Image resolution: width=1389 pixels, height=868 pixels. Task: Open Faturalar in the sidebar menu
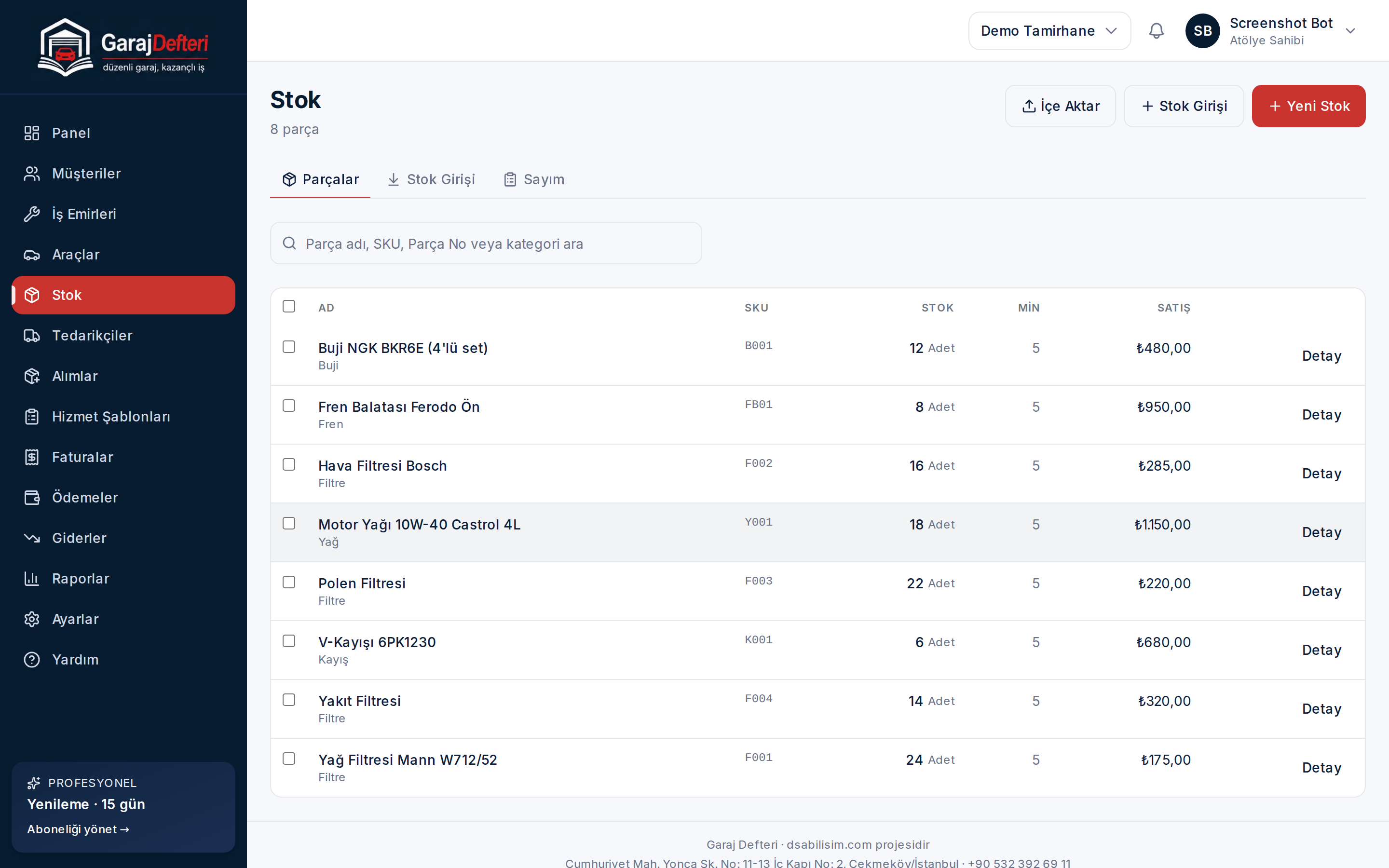(x=123, y=457)
